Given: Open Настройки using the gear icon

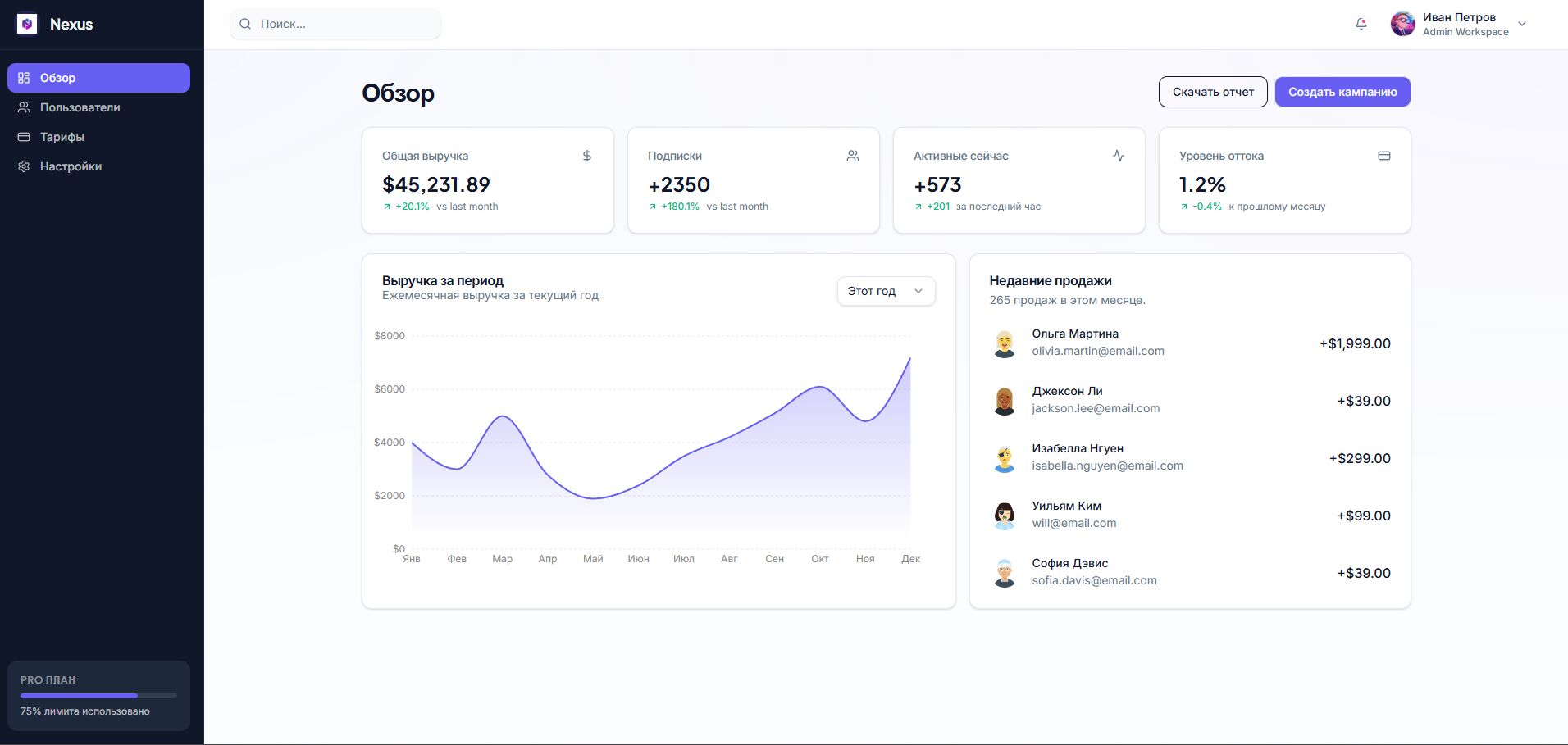Looking at the screenshot, I should pos(23,166).
